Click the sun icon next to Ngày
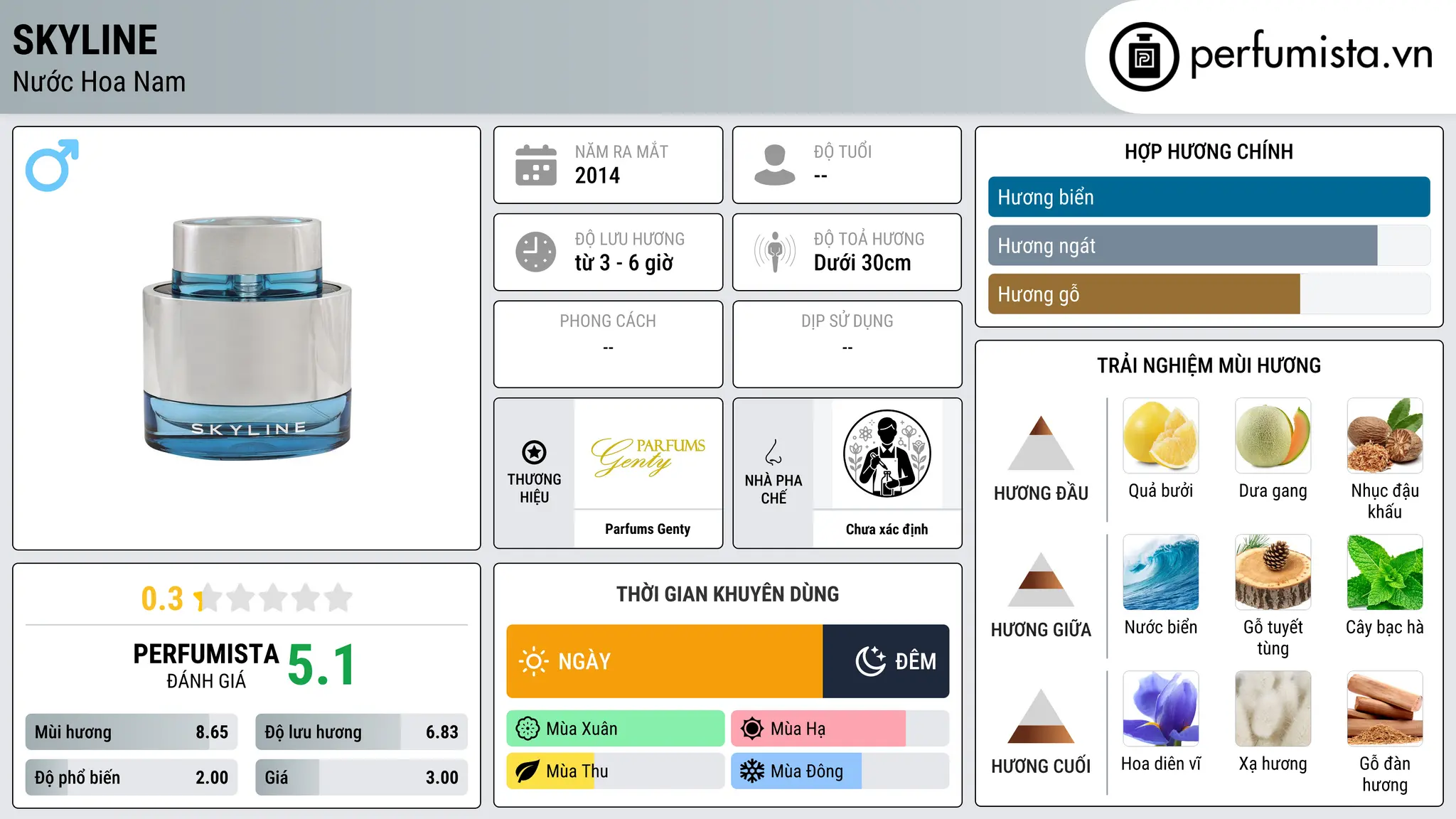Viewport: 1456px width, 819px height. click(x=533, y=661)
